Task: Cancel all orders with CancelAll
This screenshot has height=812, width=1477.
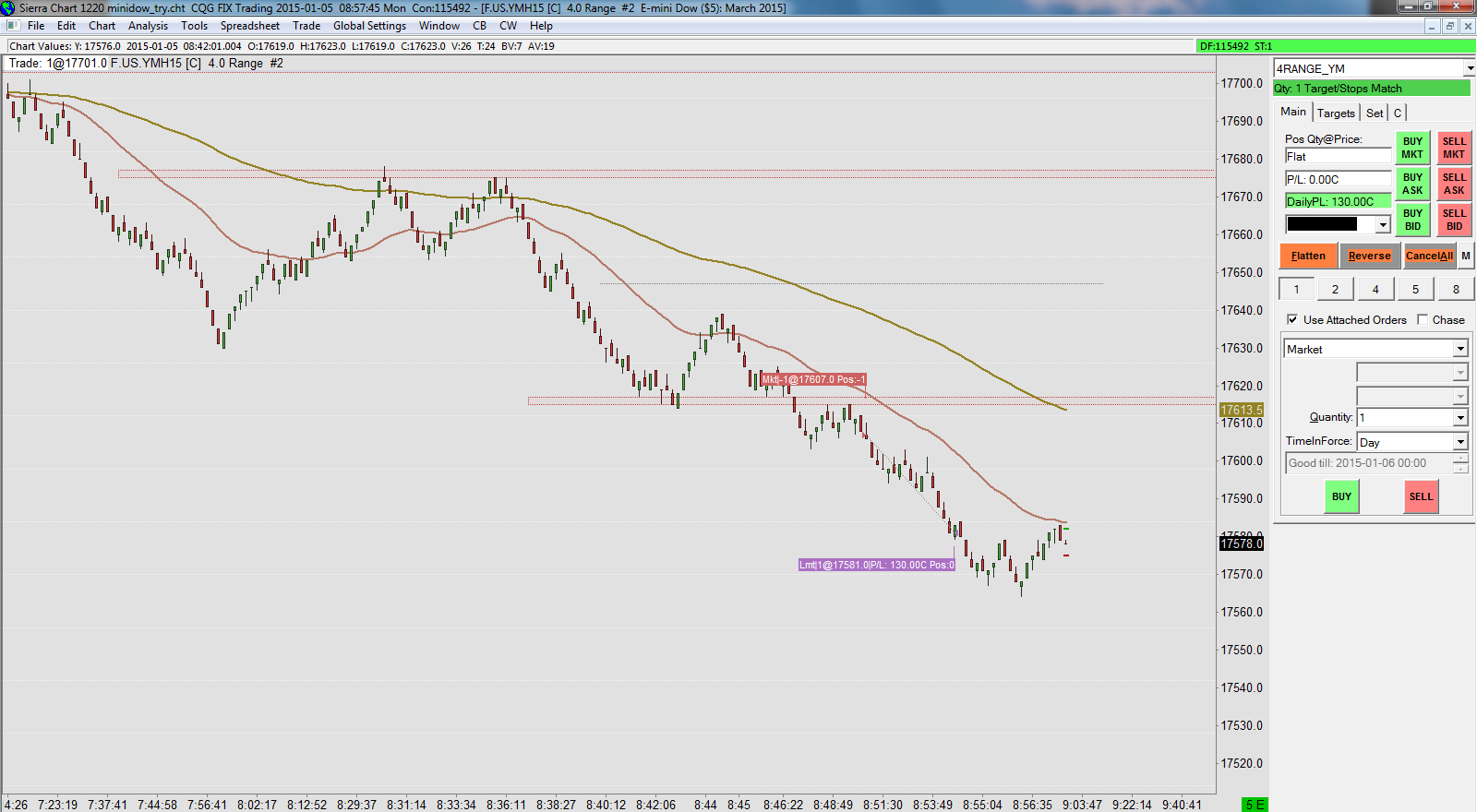Action: click(1429, 256)
